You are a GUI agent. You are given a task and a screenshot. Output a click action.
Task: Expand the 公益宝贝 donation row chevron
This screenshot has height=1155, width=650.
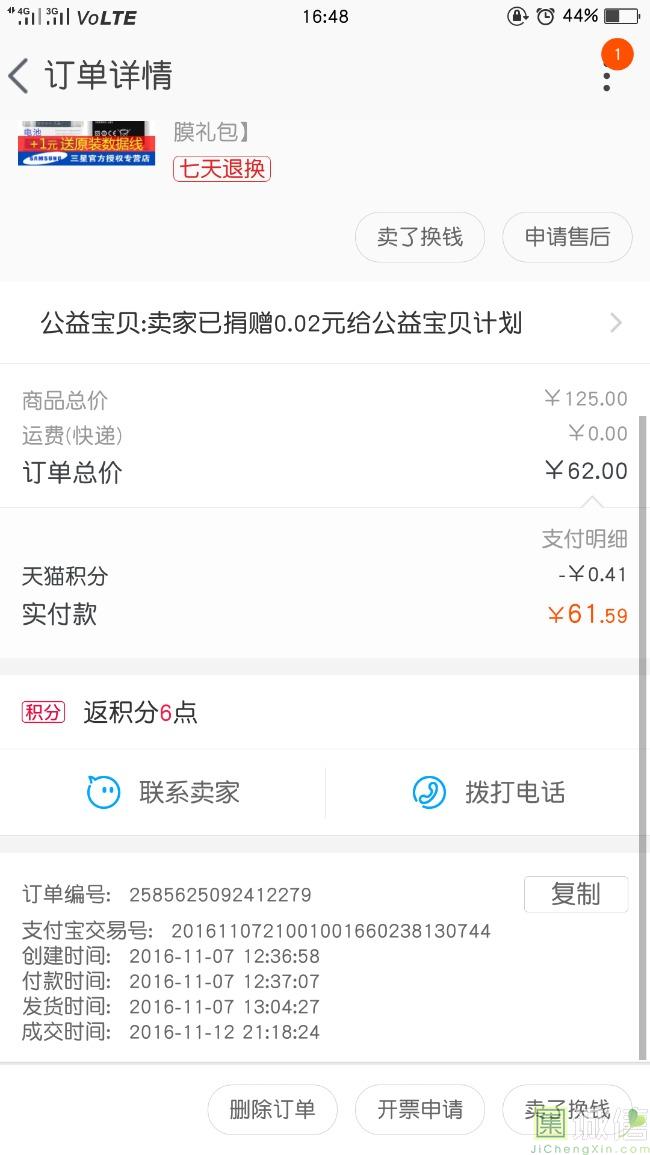point(616,323)
